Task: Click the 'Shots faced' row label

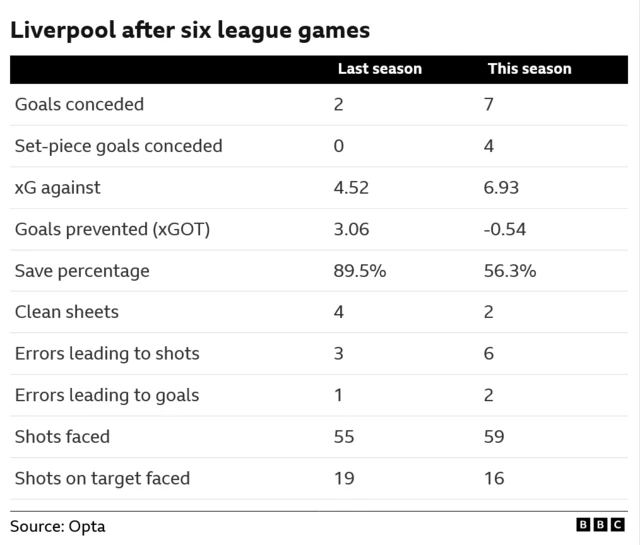Action: click(x=62, y=436)
